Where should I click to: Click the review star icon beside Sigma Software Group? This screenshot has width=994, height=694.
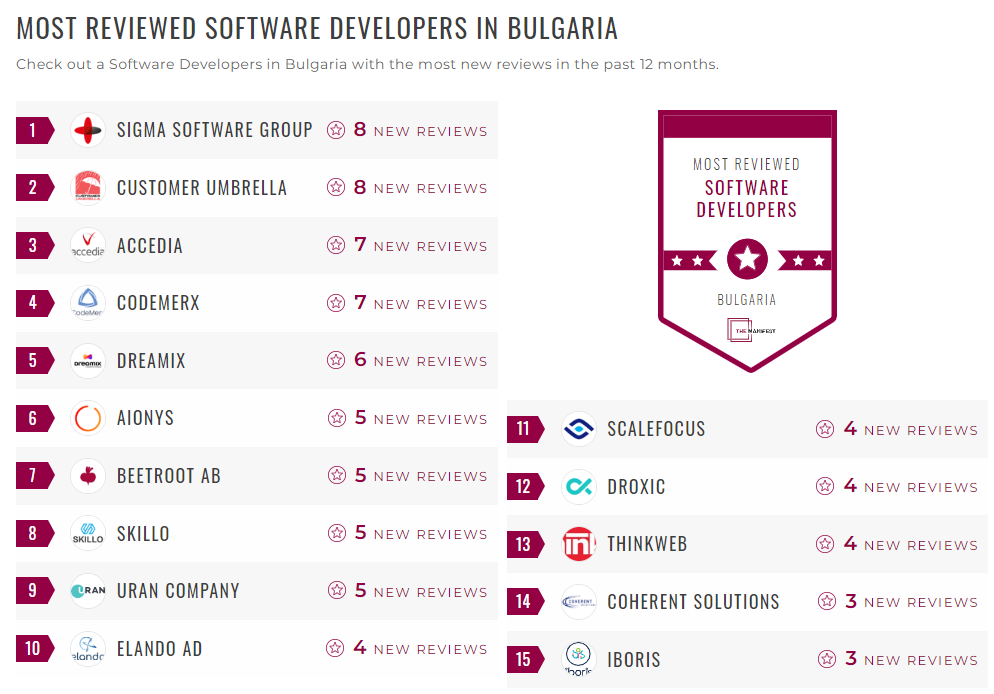click(336, 130)
